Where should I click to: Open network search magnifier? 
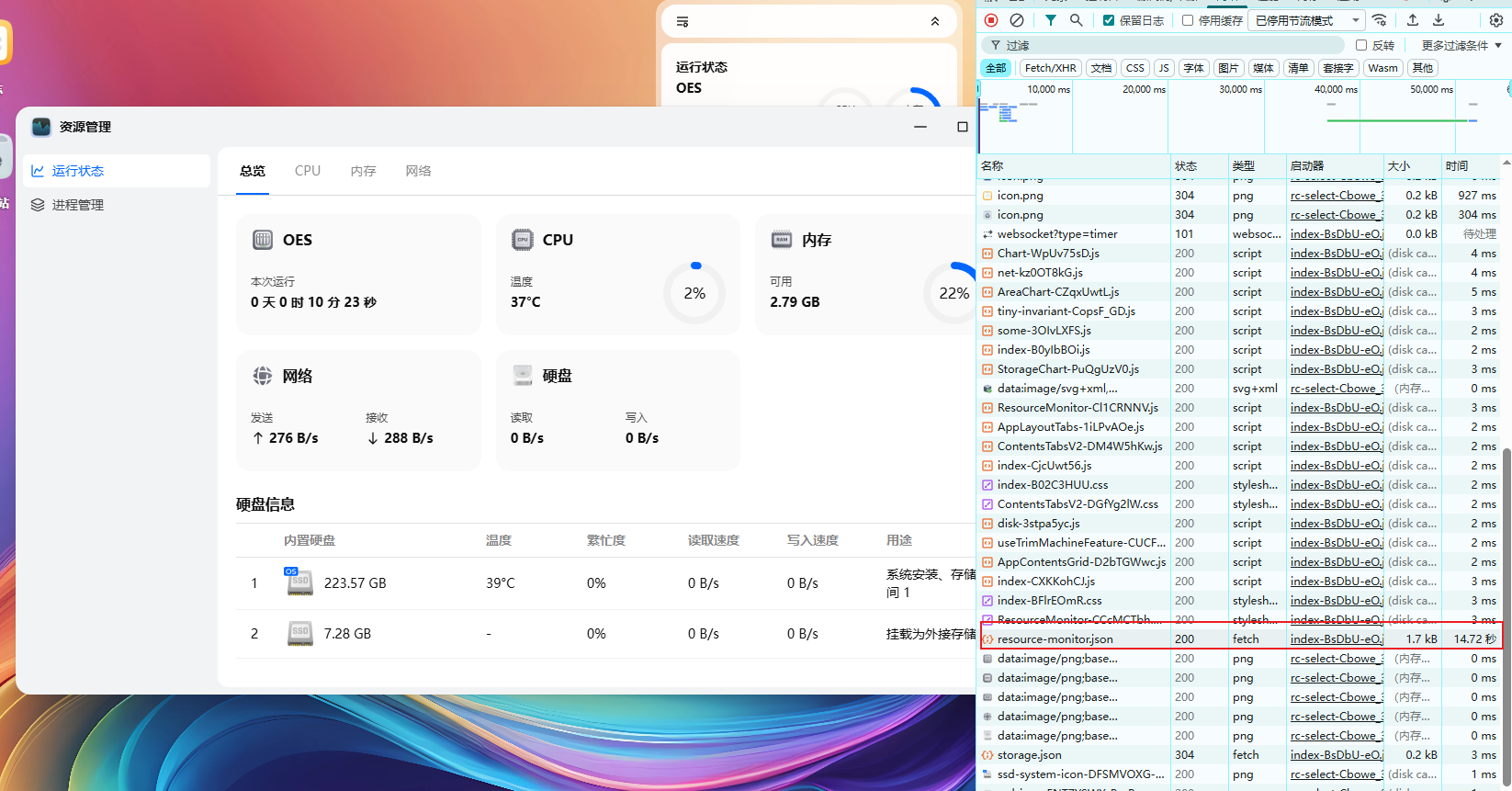tap(1076, 20)
